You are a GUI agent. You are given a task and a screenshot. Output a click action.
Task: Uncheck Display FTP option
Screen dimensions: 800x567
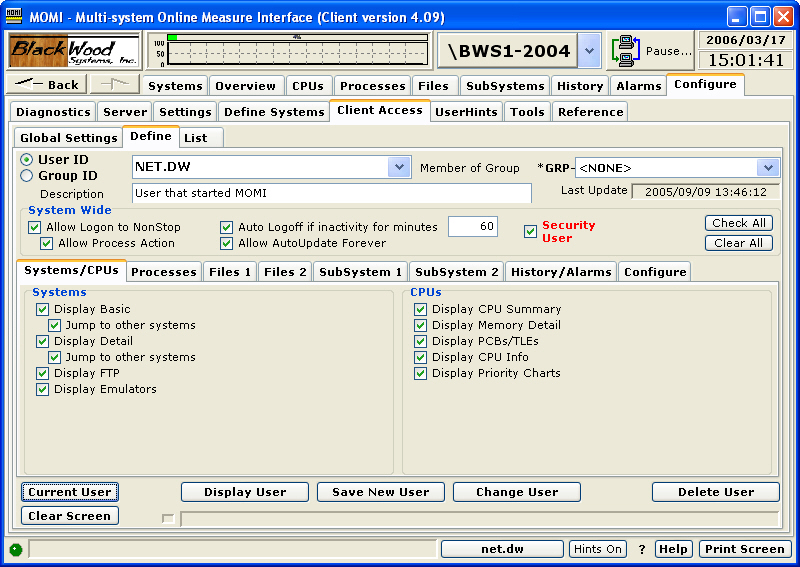(x=43, y=373)
